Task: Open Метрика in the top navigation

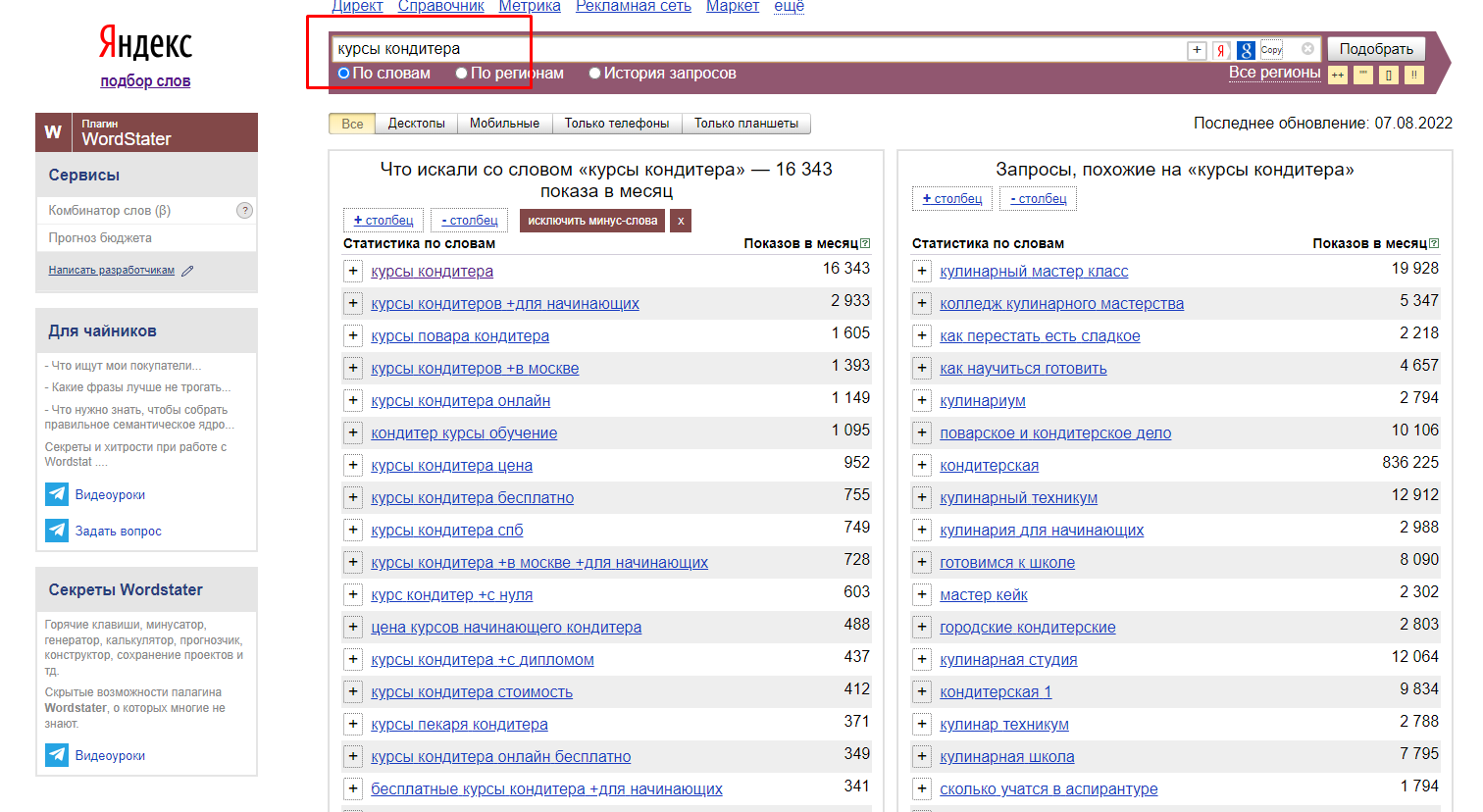Action: point(530,6)
